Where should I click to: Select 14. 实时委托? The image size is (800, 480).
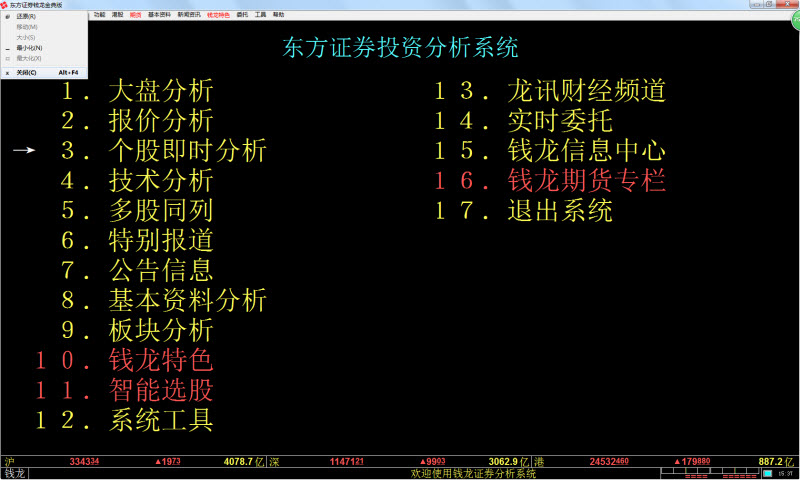(523, 121)
